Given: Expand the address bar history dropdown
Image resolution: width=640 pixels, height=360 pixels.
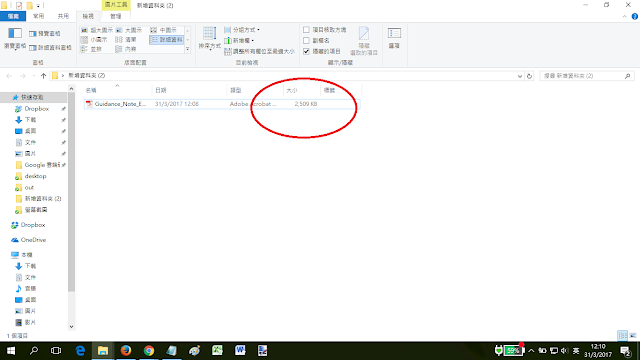Looking at the screenshot, I should coord(520,76).
